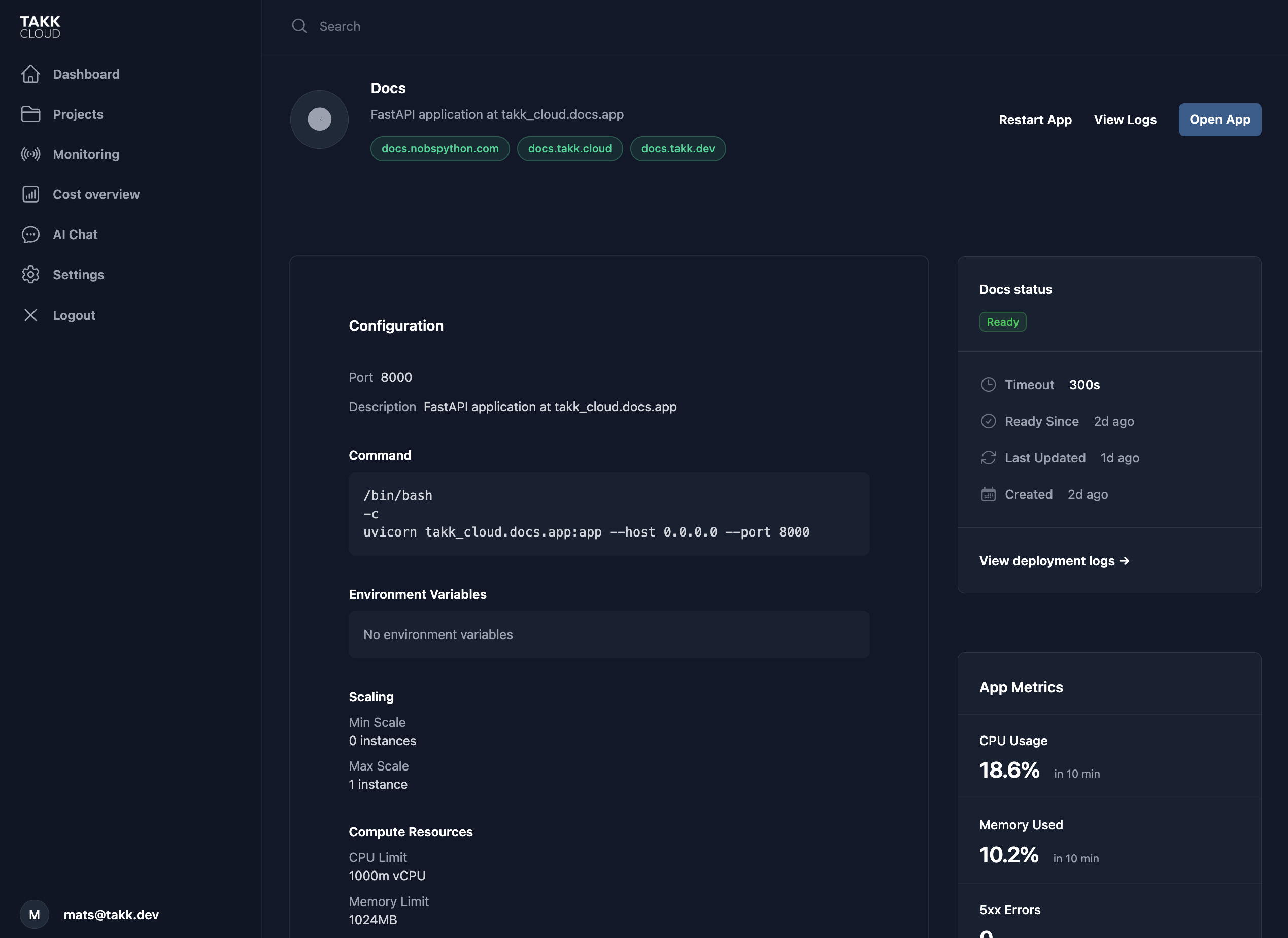Image resolution: width=1288 pixels, height=938 pixels.
Task: Click the Logout X icon
Action: pyautogui.click(x=31, y=315)
